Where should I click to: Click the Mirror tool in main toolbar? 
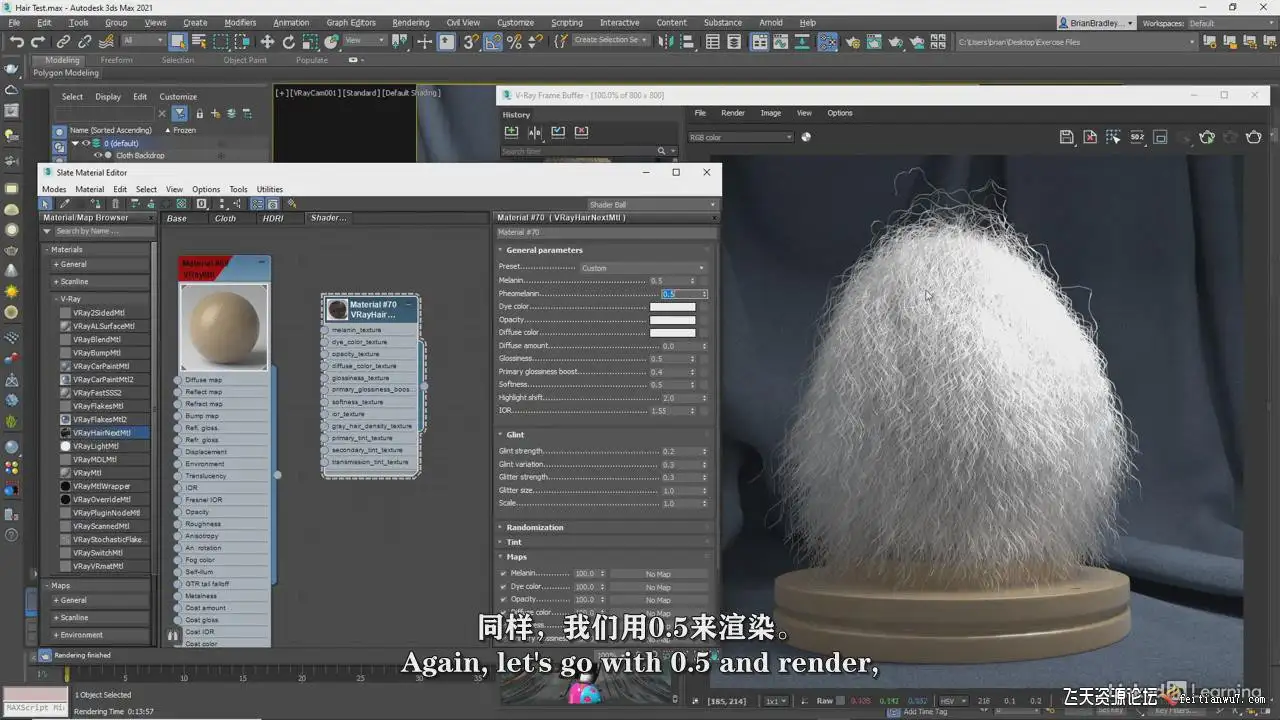[x=667, y=41]
